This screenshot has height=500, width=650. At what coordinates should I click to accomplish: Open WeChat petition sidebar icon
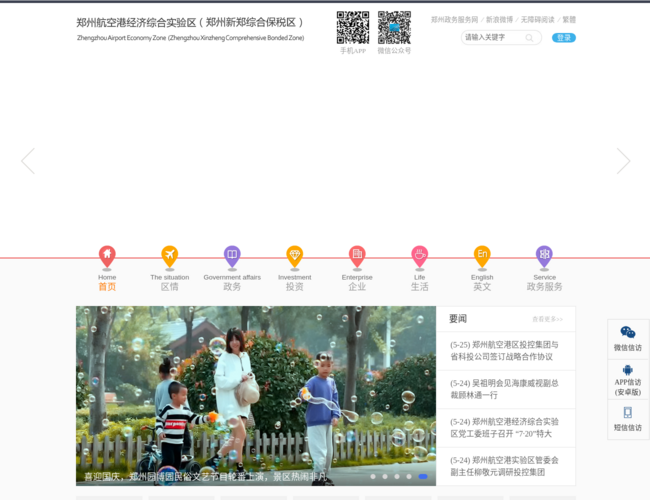[628, 333]
